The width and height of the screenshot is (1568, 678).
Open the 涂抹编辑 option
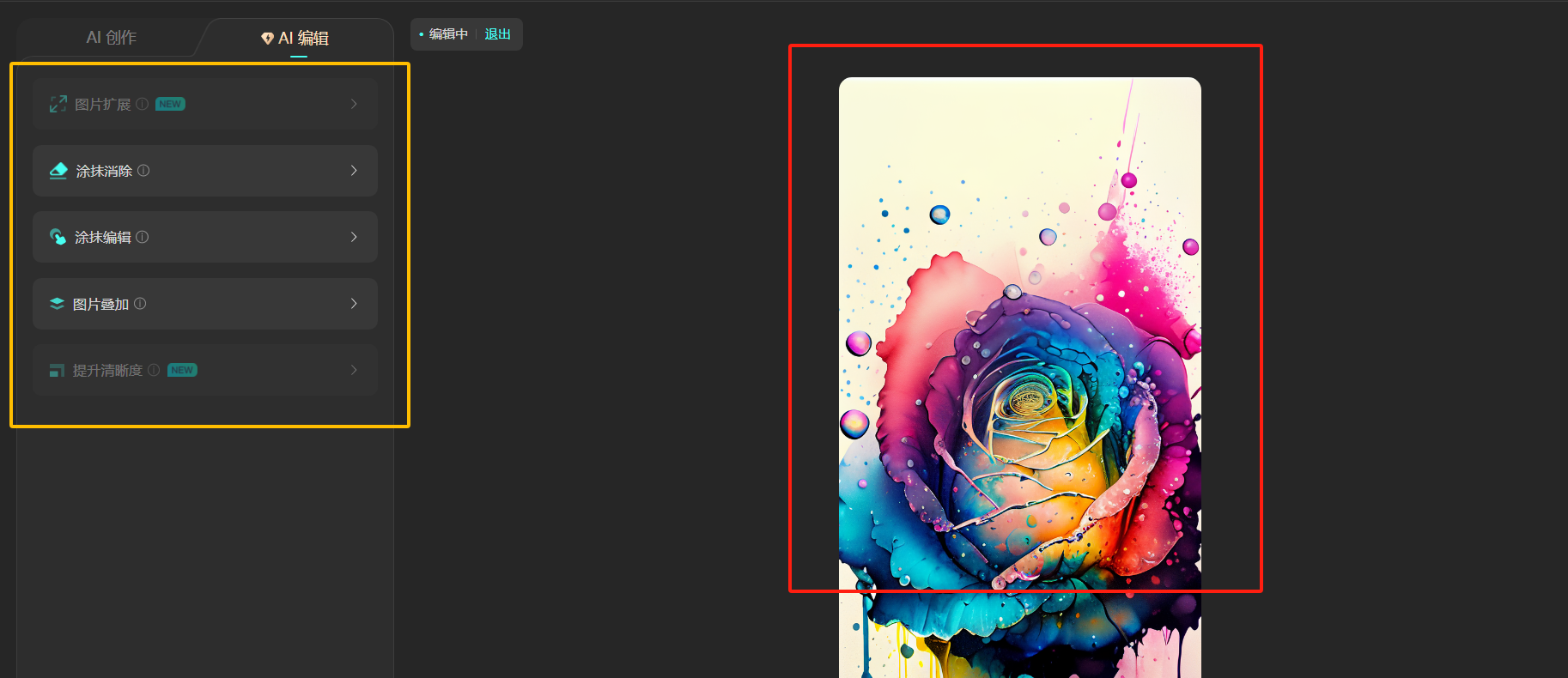point(205,237)
